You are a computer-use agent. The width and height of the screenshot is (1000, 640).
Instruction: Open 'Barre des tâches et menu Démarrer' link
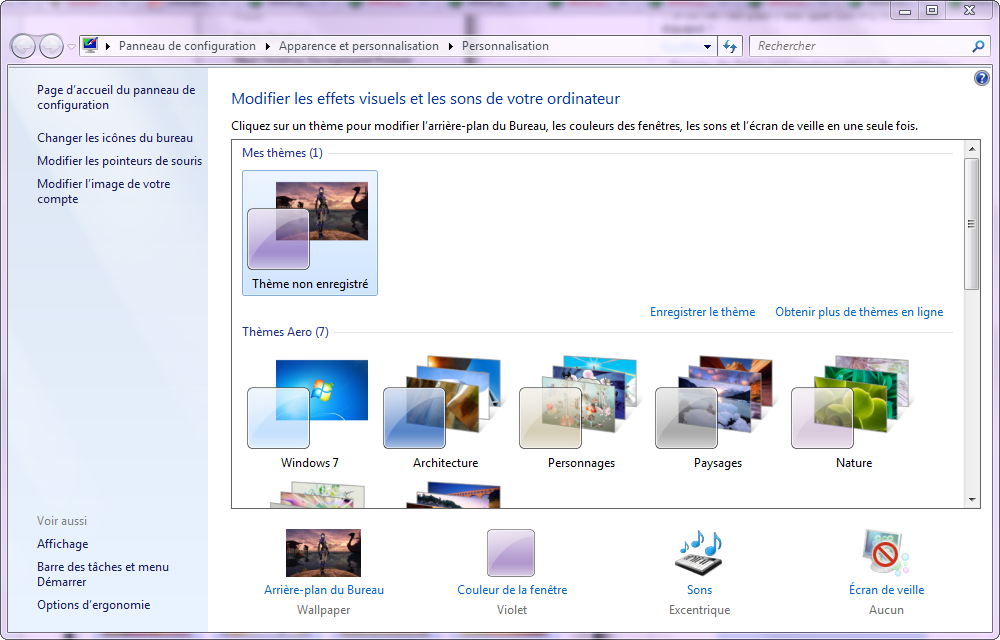103,574
